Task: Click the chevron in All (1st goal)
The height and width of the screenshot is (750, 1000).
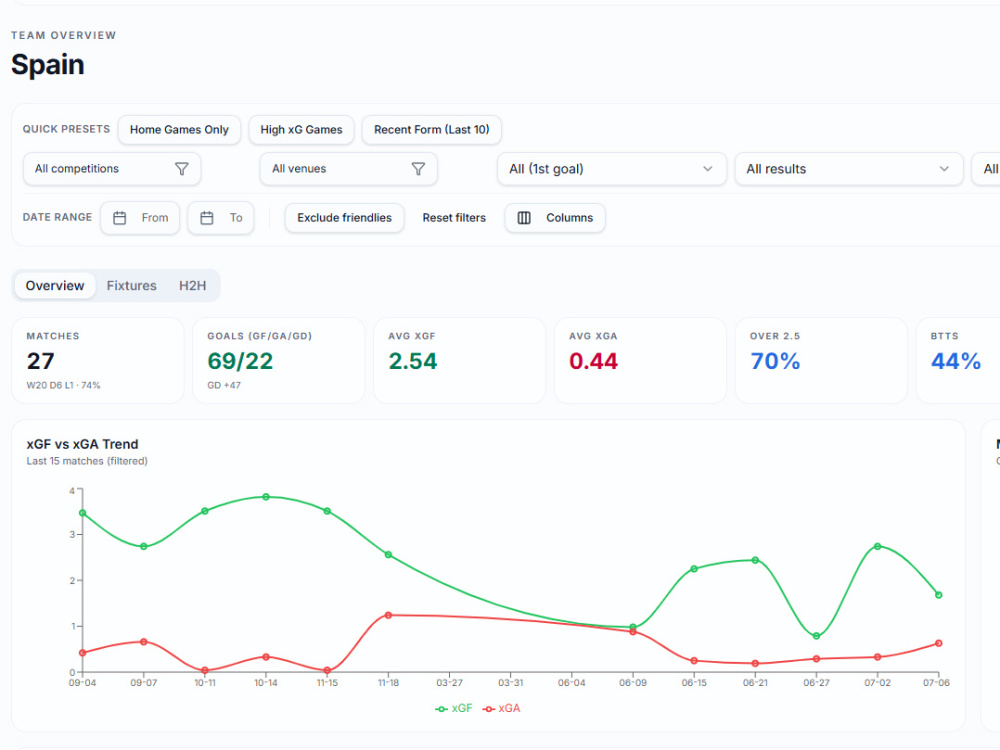Action: point(707,169)
